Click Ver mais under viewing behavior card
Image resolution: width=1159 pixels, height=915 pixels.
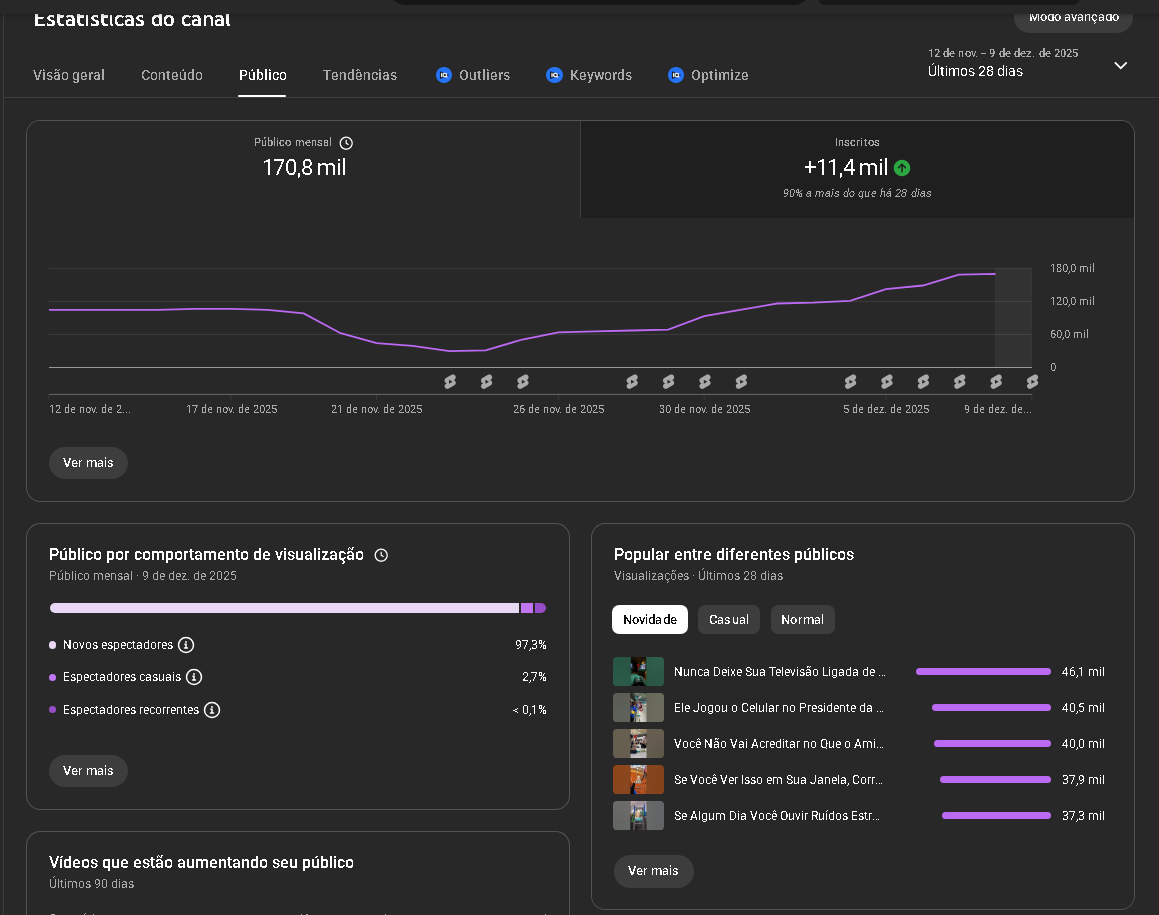[x=88, y=771]
